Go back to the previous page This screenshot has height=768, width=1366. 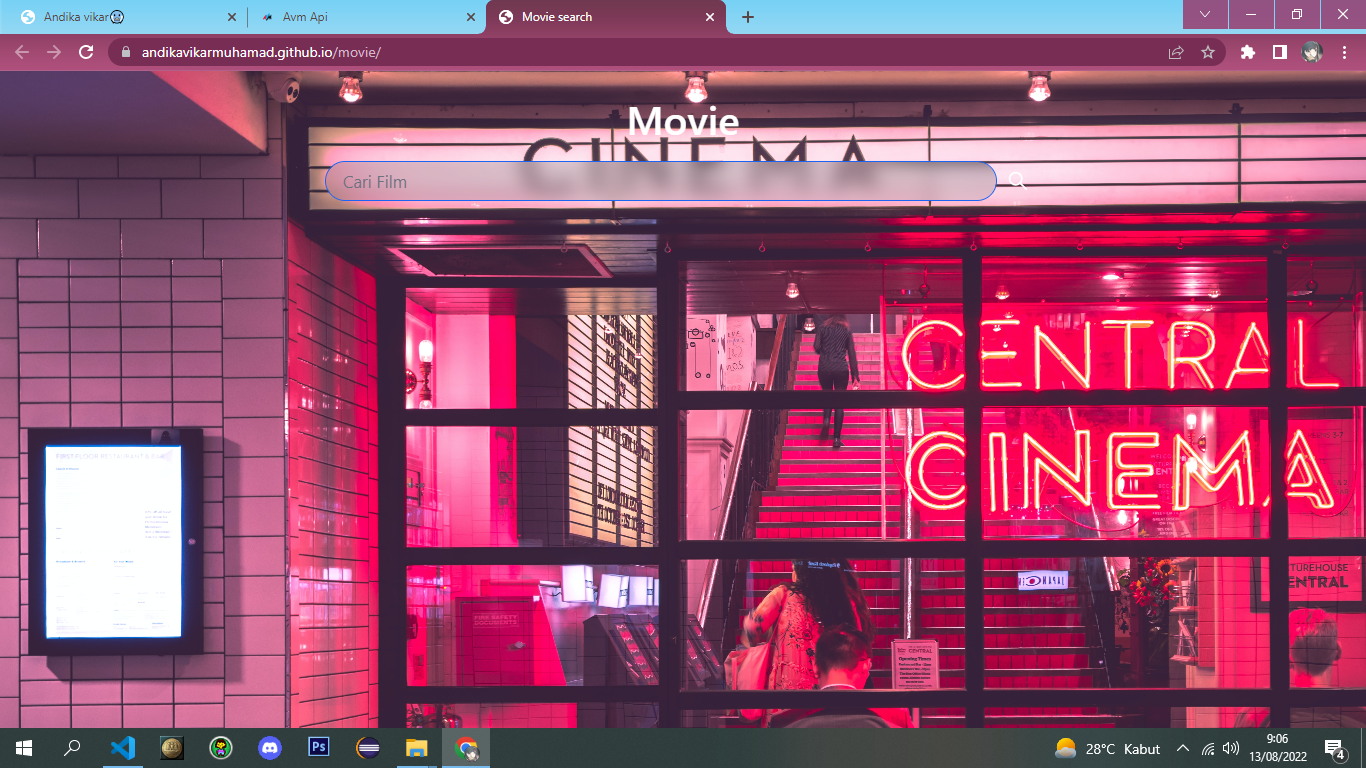(22, 52)
